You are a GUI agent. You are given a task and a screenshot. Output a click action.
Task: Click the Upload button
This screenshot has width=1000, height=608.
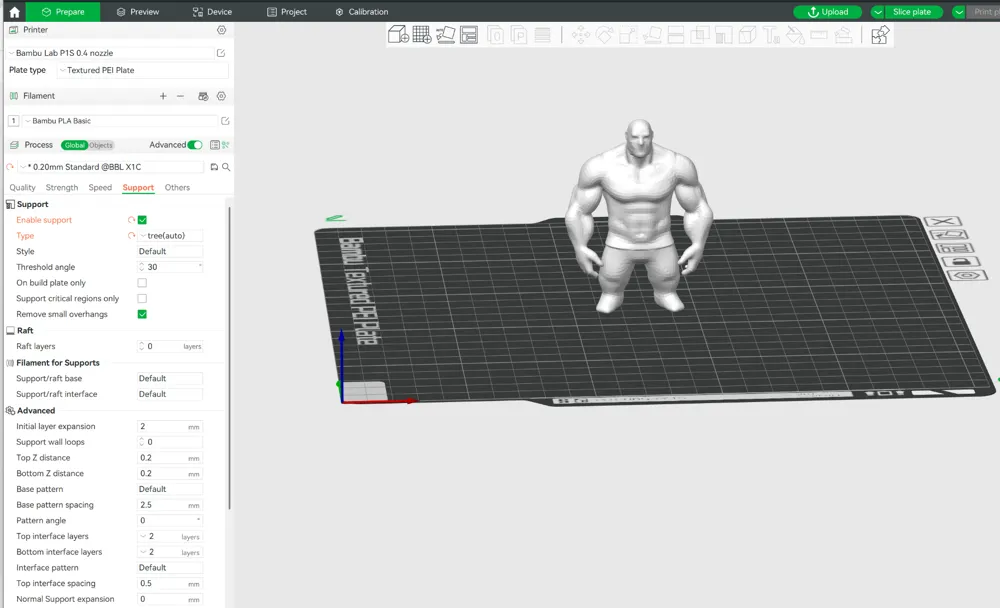pos(827,12)
